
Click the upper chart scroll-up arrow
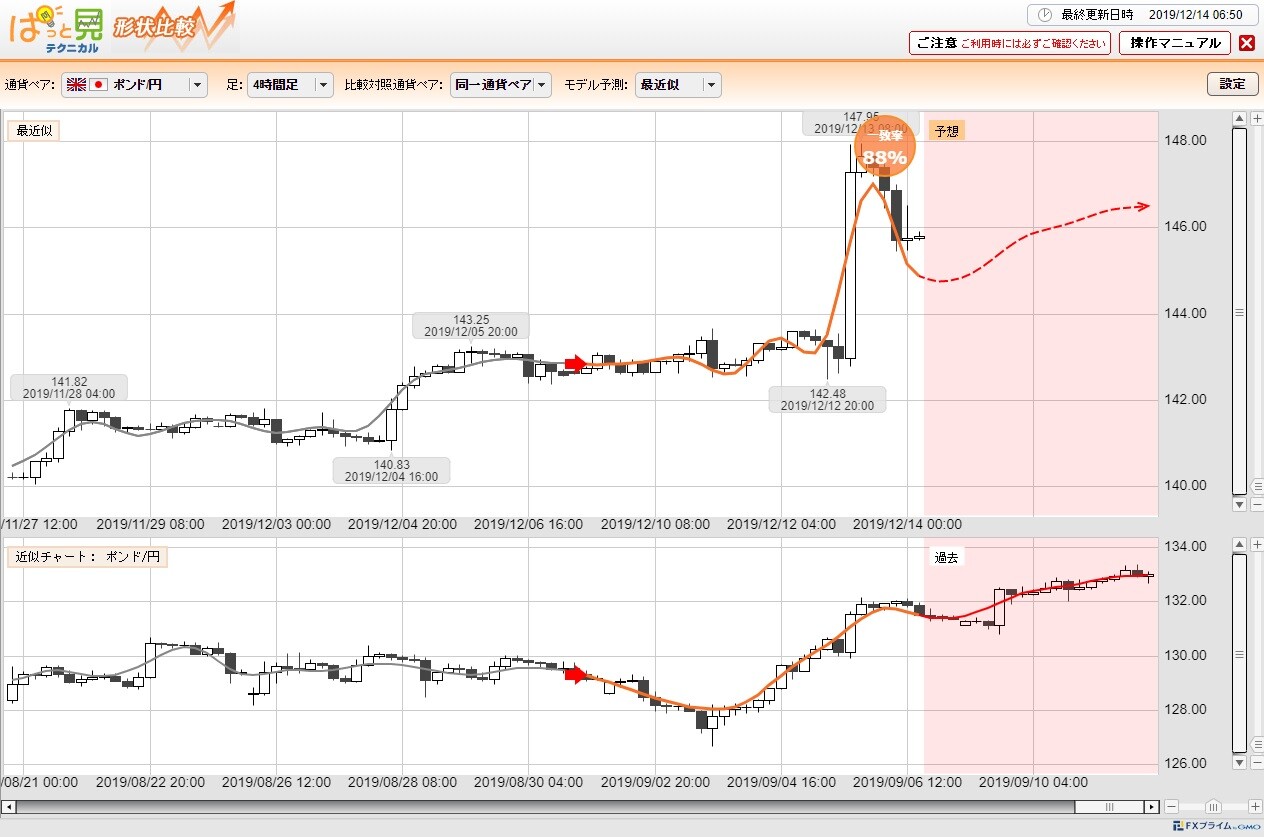click(x=1240, y=120)
